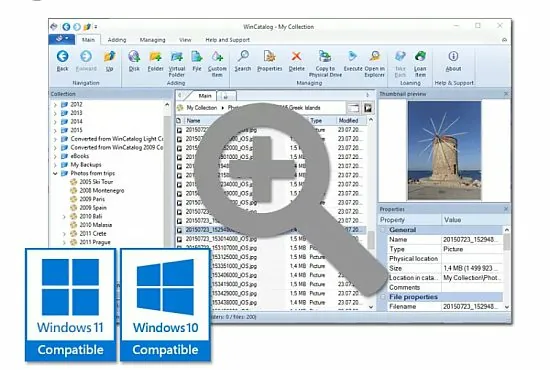The image size is (550, 370).
Task: Click the Collection tree scroll up arrow
Action: [x=167, y=105]
